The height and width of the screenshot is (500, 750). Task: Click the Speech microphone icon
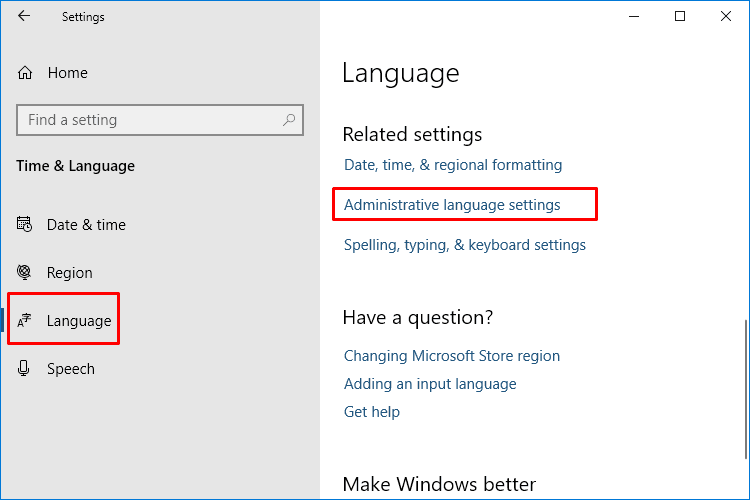click(x=23, y=368)
